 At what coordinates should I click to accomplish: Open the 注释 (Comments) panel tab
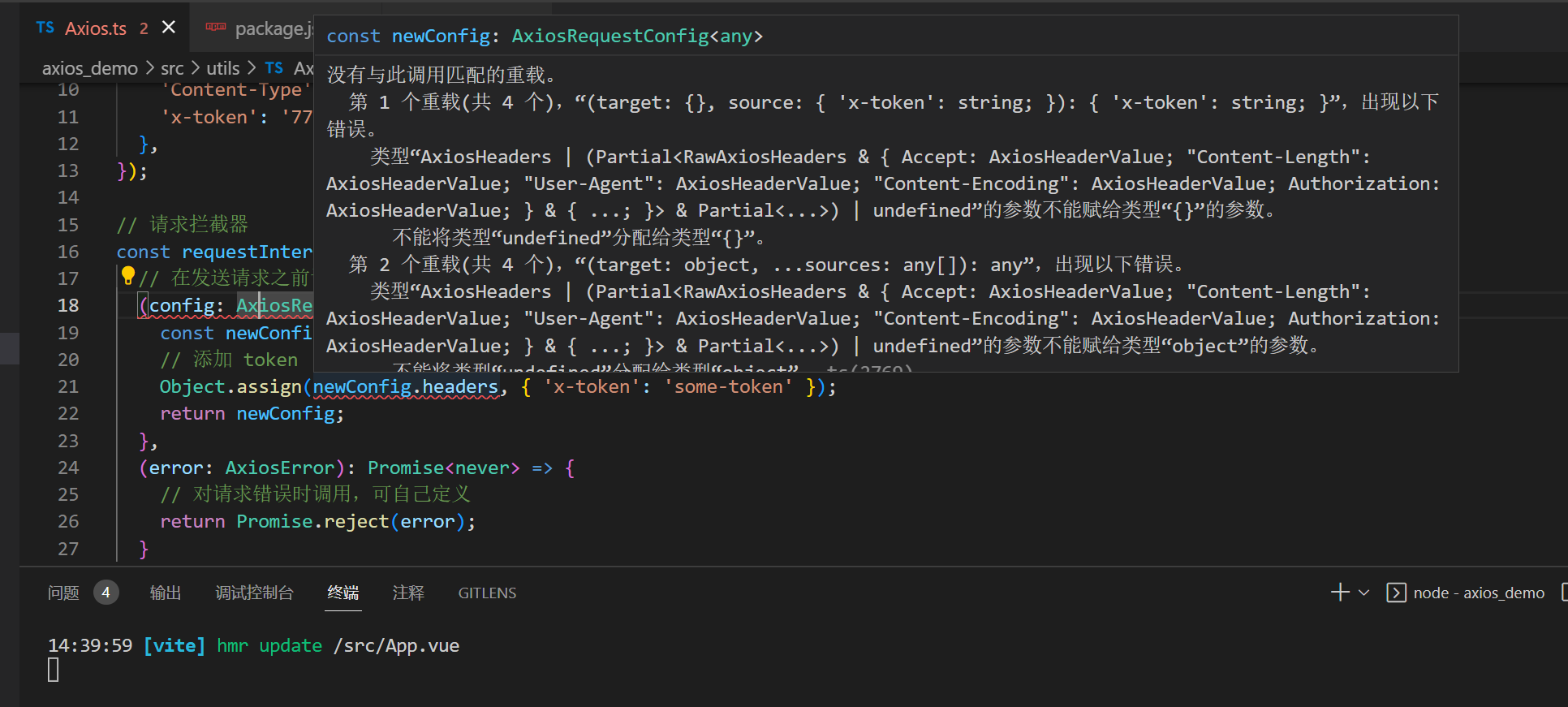coord(408,593)
